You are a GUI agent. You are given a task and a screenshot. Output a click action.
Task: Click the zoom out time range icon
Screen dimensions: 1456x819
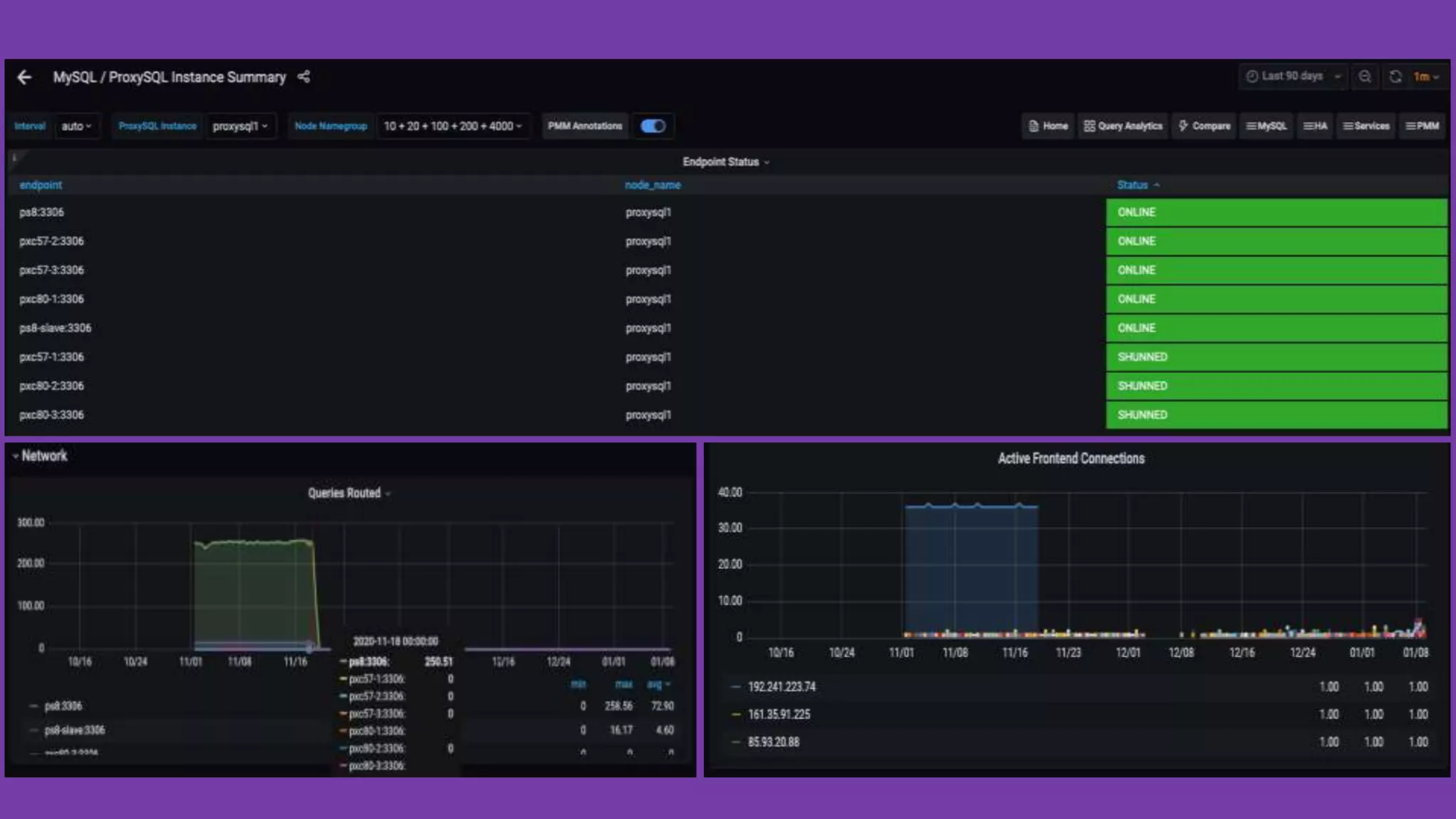click(1364, 77)
